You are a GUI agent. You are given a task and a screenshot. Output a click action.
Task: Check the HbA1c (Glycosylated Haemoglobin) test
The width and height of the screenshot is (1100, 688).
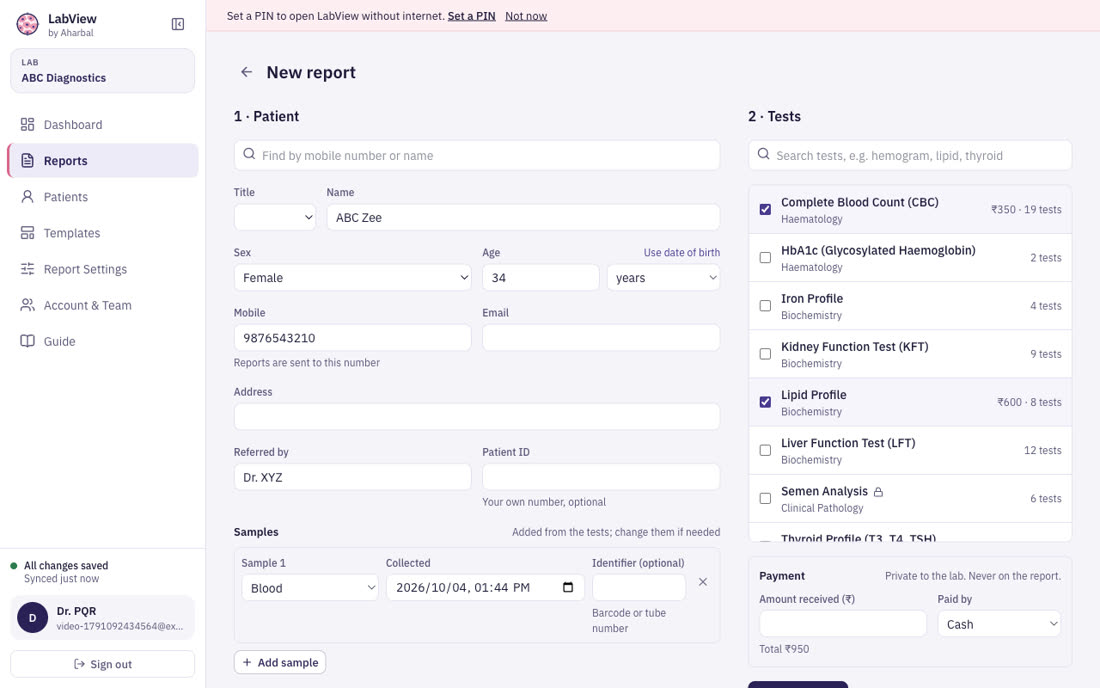[765, 257]
